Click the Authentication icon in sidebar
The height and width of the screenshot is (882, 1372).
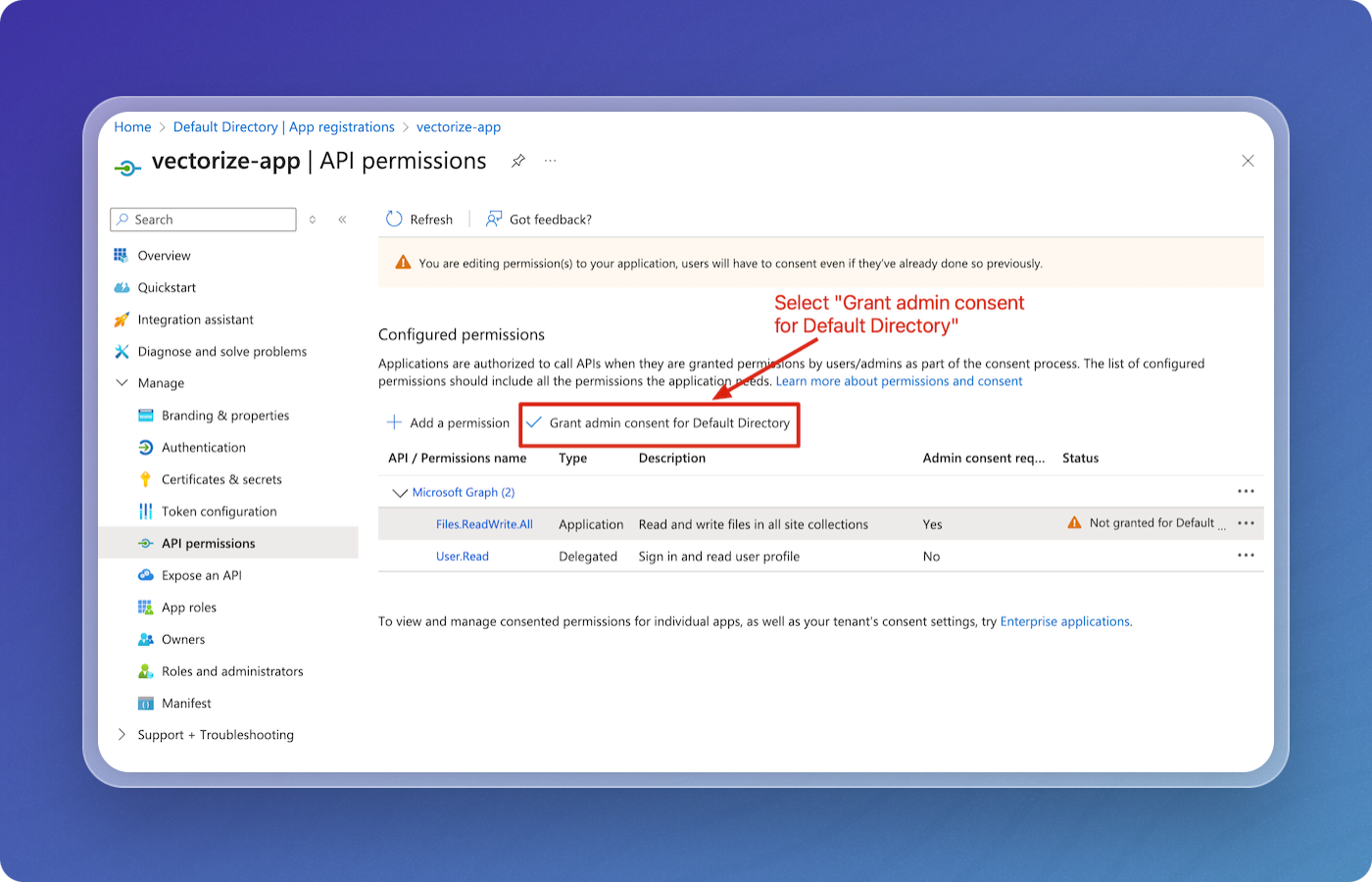146,448
